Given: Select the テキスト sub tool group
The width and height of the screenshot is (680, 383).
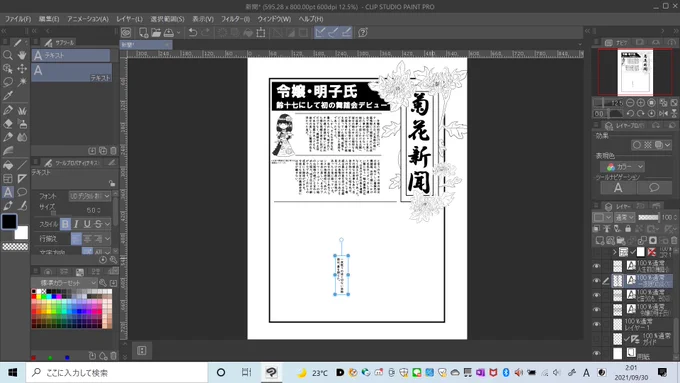Looking at the screenshot, I should 71,55.
